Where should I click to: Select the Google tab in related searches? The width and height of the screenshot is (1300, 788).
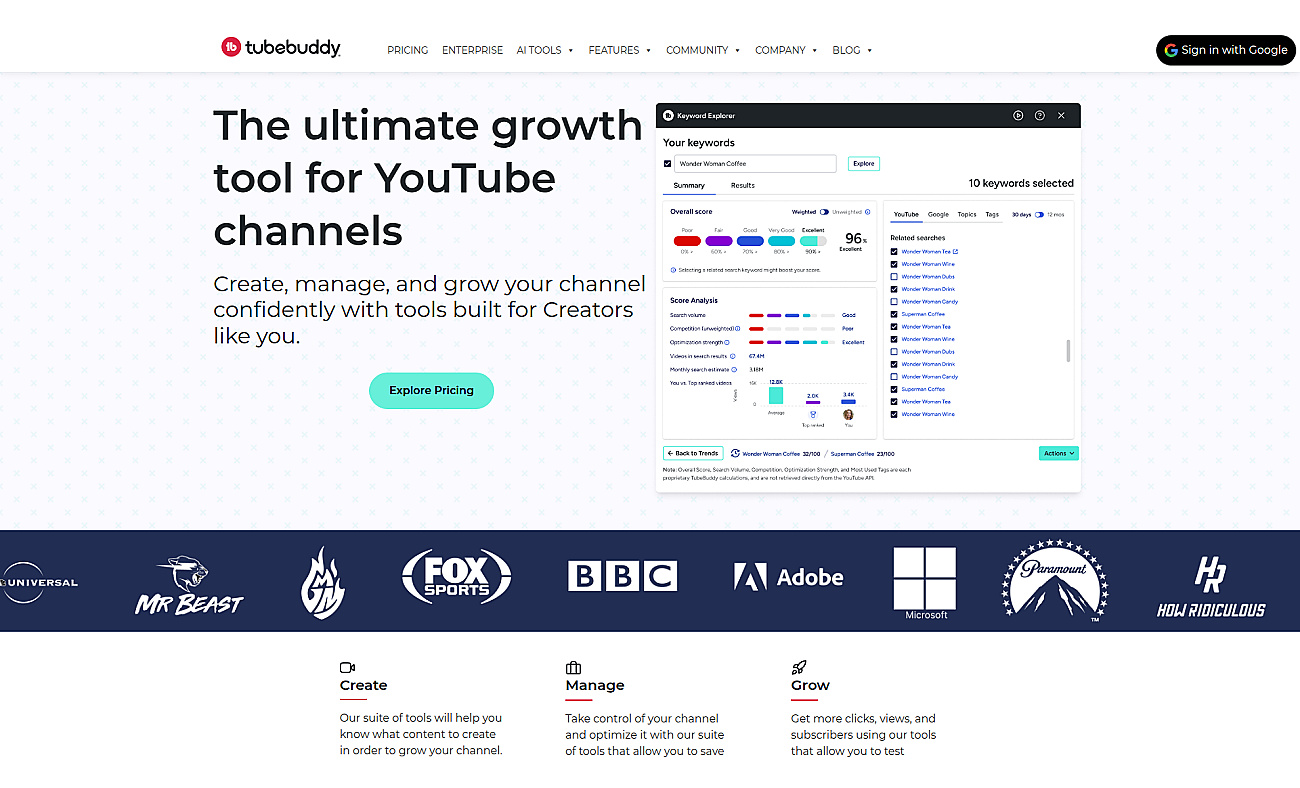[938, 214]
